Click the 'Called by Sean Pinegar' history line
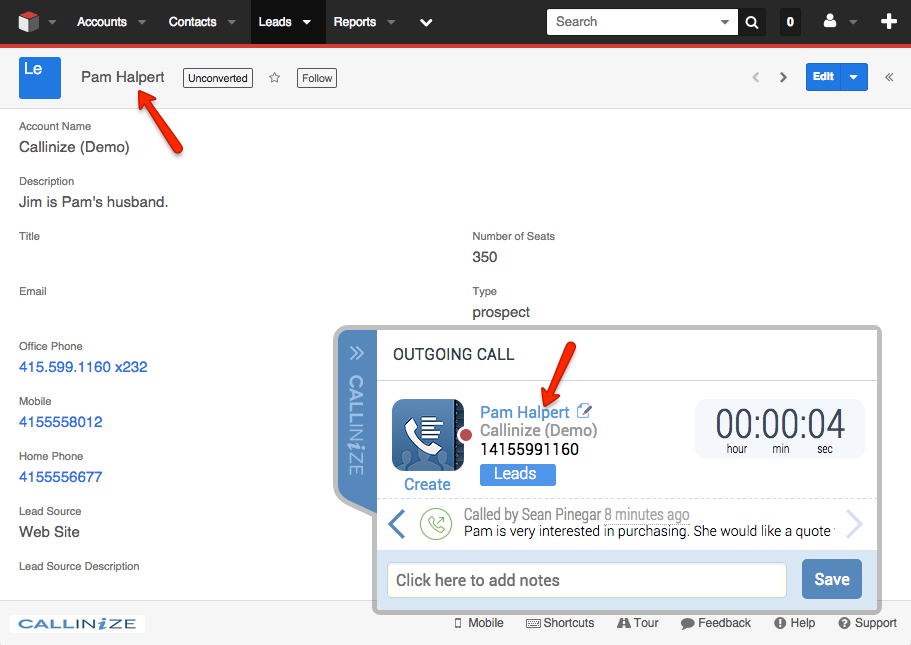 click(x=576, y=514)
